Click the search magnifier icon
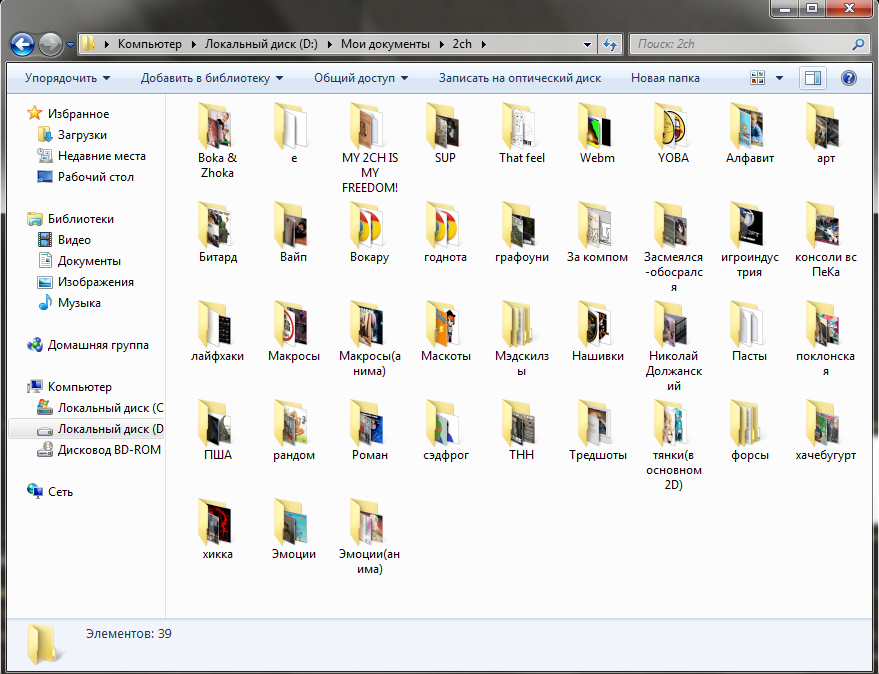 click(x=858, y=44)
